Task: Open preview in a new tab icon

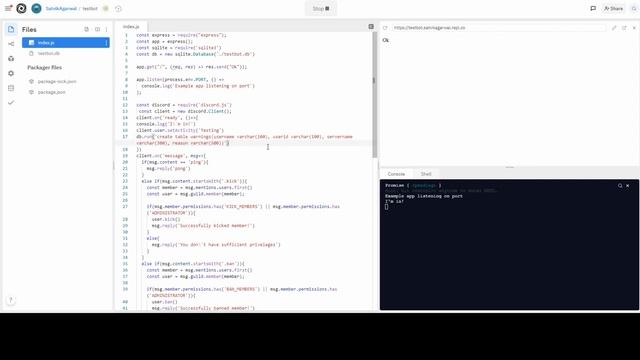Action: pos(624,28)
